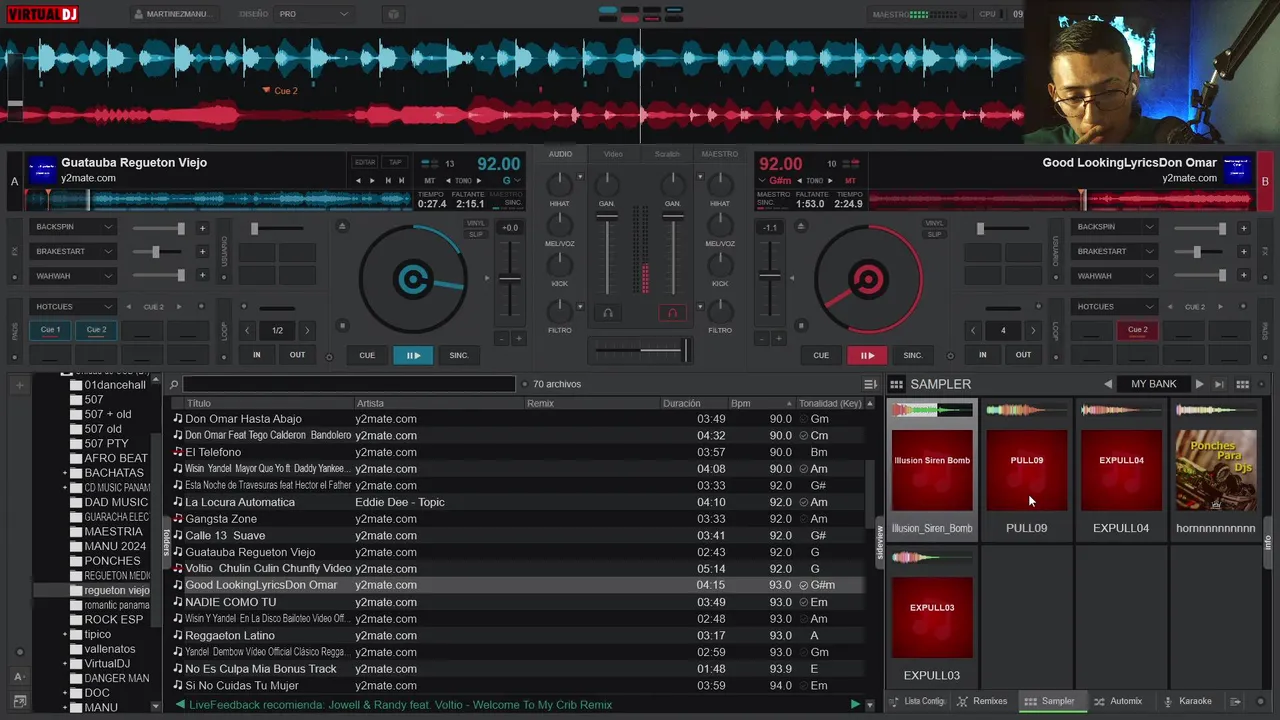Click the browser search magnifier icon
This screenshot has height=720, width=1280.
174,384
